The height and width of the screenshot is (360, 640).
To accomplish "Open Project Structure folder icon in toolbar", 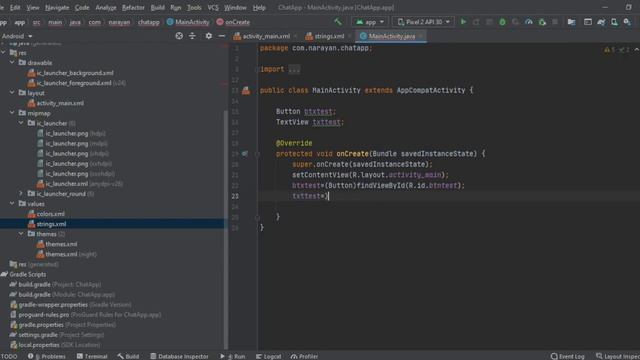I will [x=571, y=22].
